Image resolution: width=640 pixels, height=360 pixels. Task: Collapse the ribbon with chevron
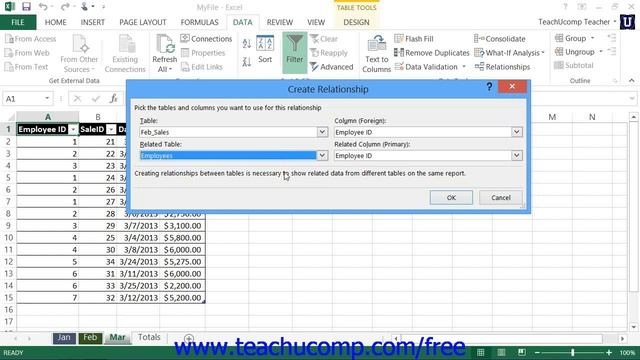631,80
